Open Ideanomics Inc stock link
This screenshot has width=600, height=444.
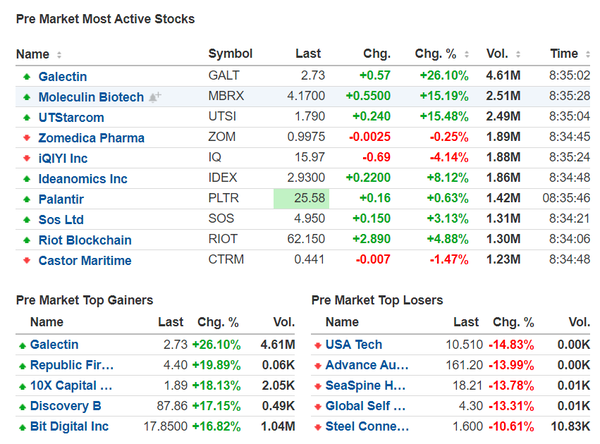(83, 179)
